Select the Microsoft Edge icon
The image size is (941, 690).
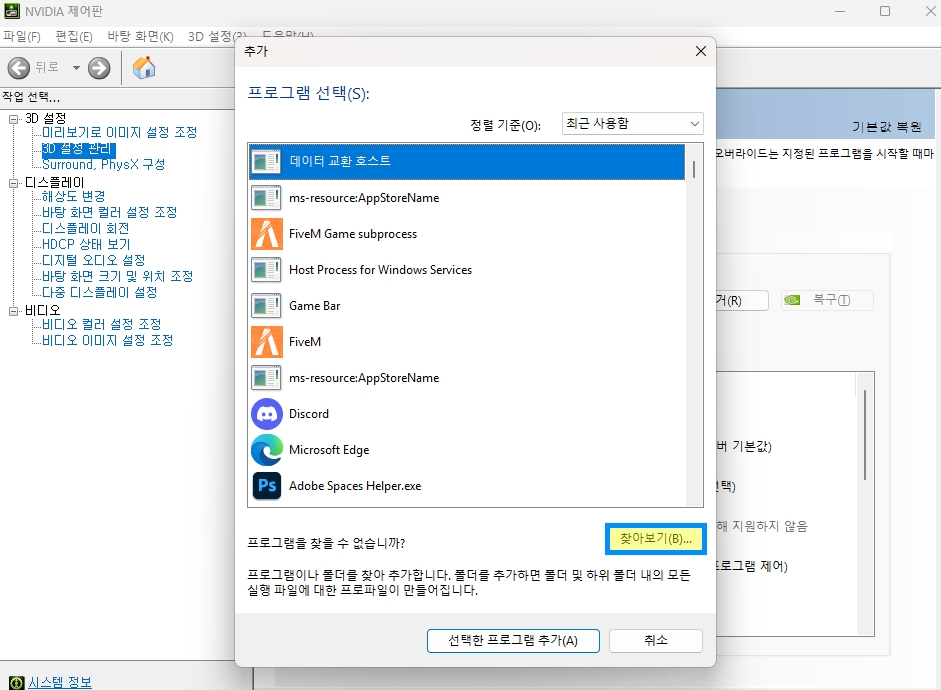(x=267, y=450)
